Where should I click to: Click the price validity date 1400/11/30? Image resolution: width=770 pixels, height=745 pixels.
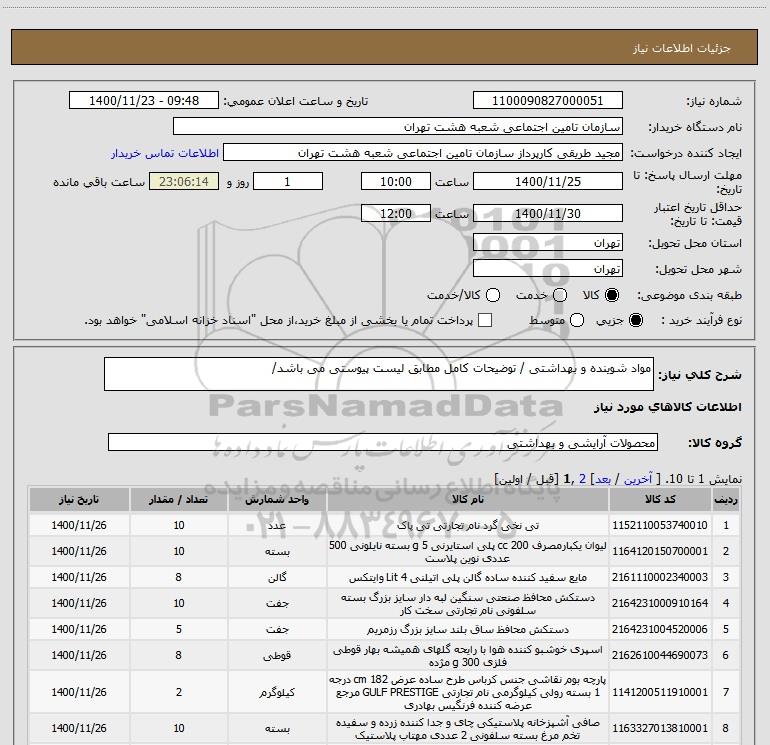548,213
